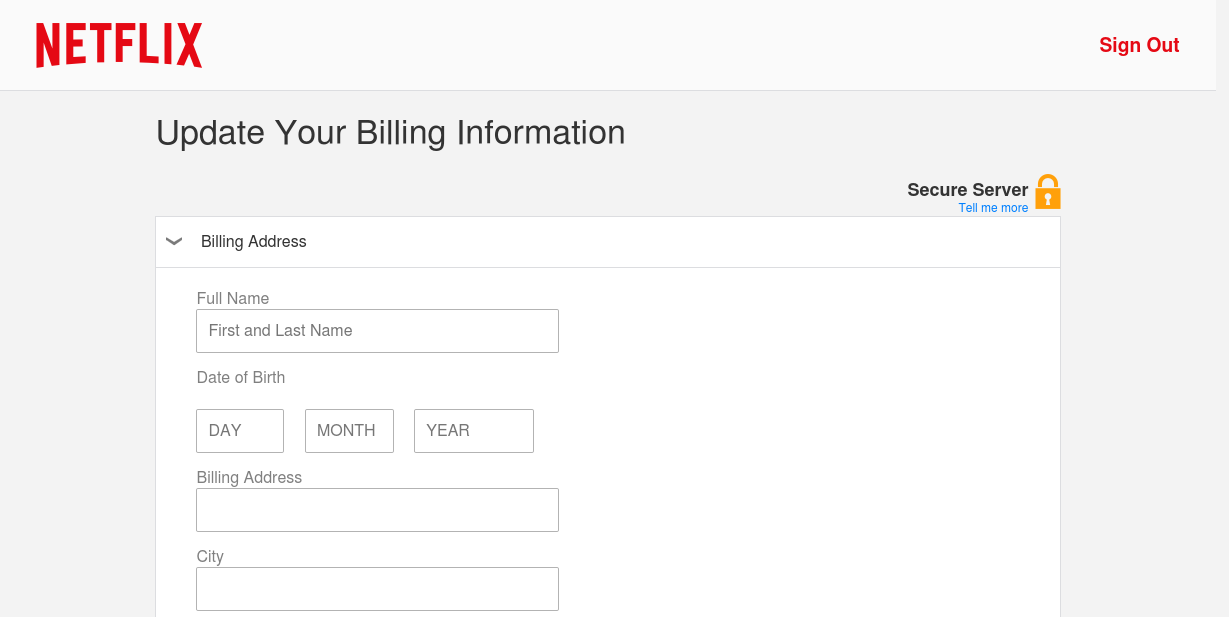
Task: Click the Update Your Billing Information heading
Action: tap(391, 132)
